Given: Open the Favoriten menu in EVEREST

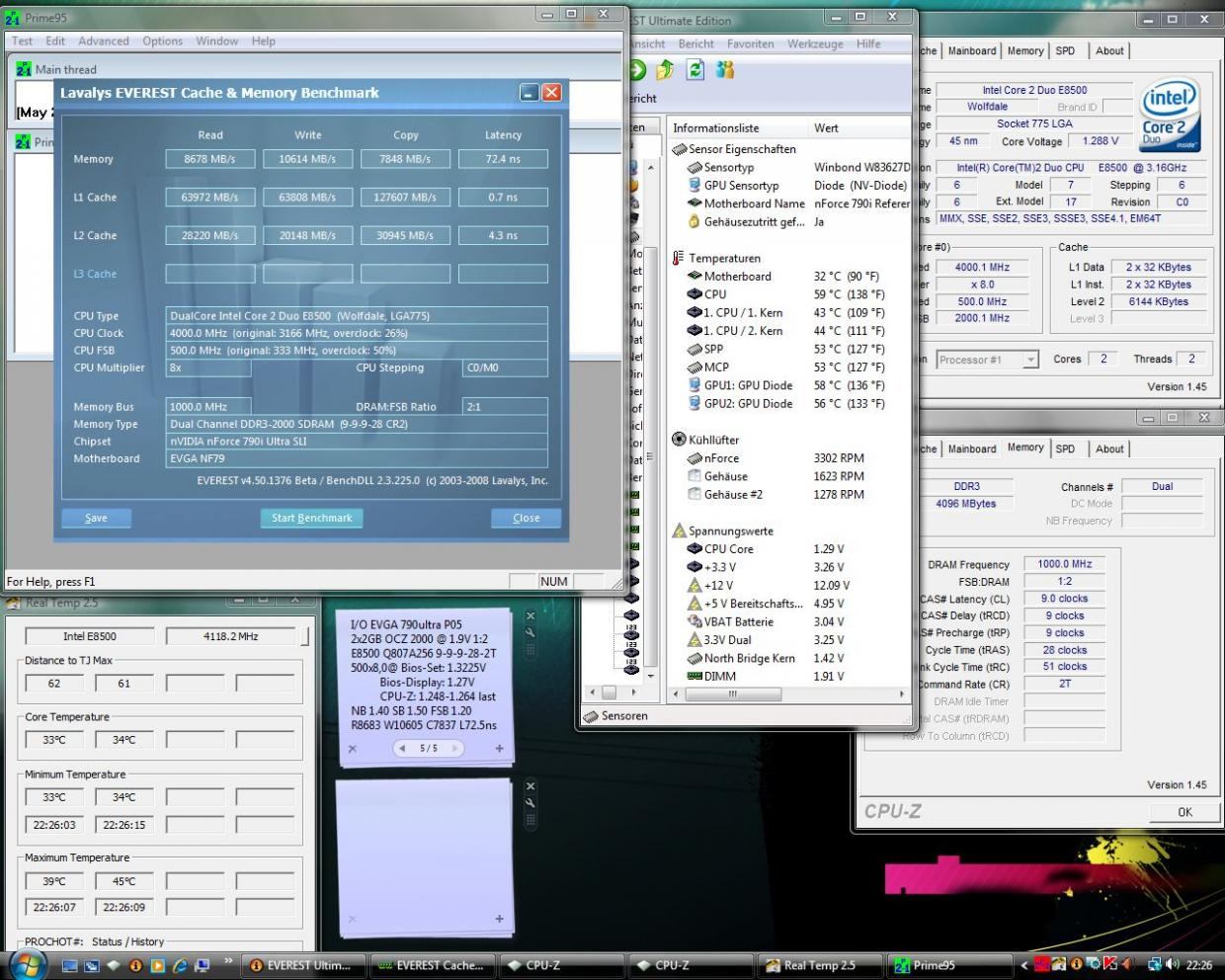Looking at the screenshot, I should tap(751, 43).
